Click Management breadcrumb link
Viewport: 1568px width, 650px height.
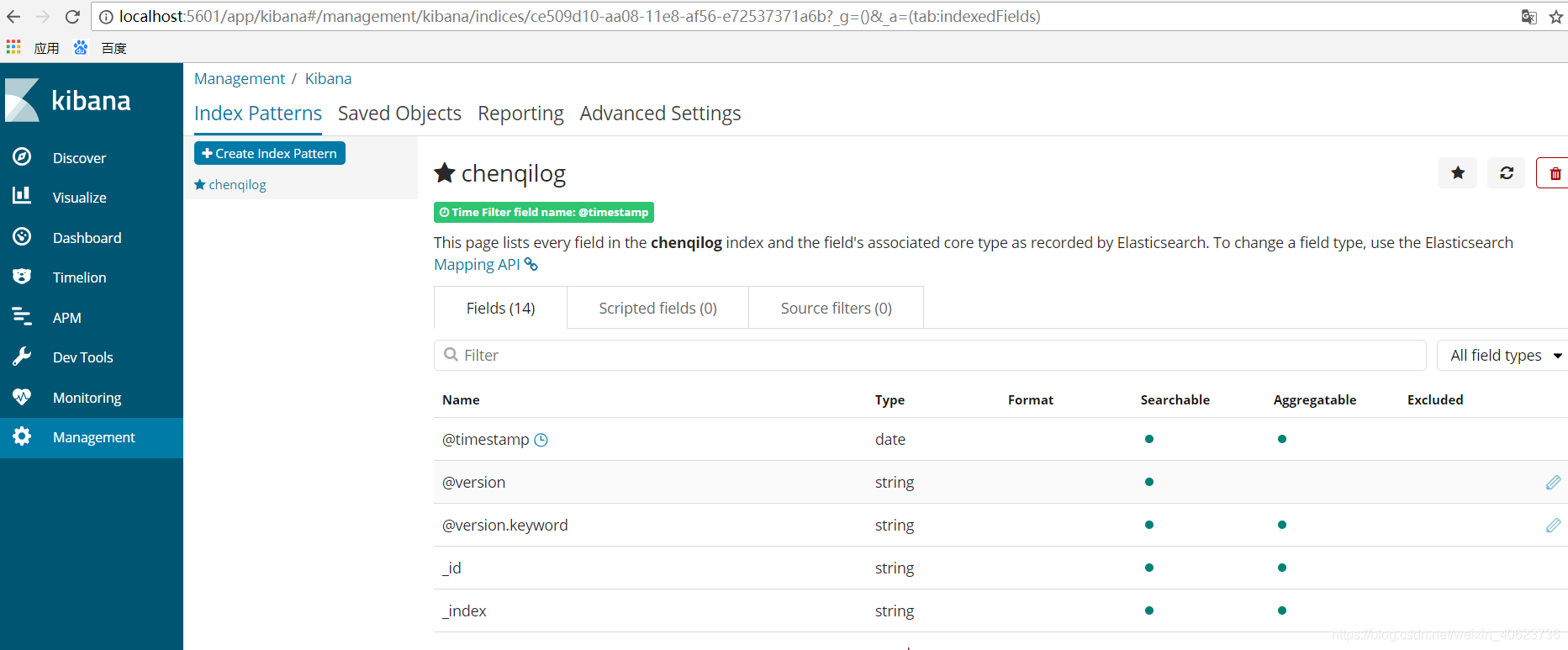point(240,78)
